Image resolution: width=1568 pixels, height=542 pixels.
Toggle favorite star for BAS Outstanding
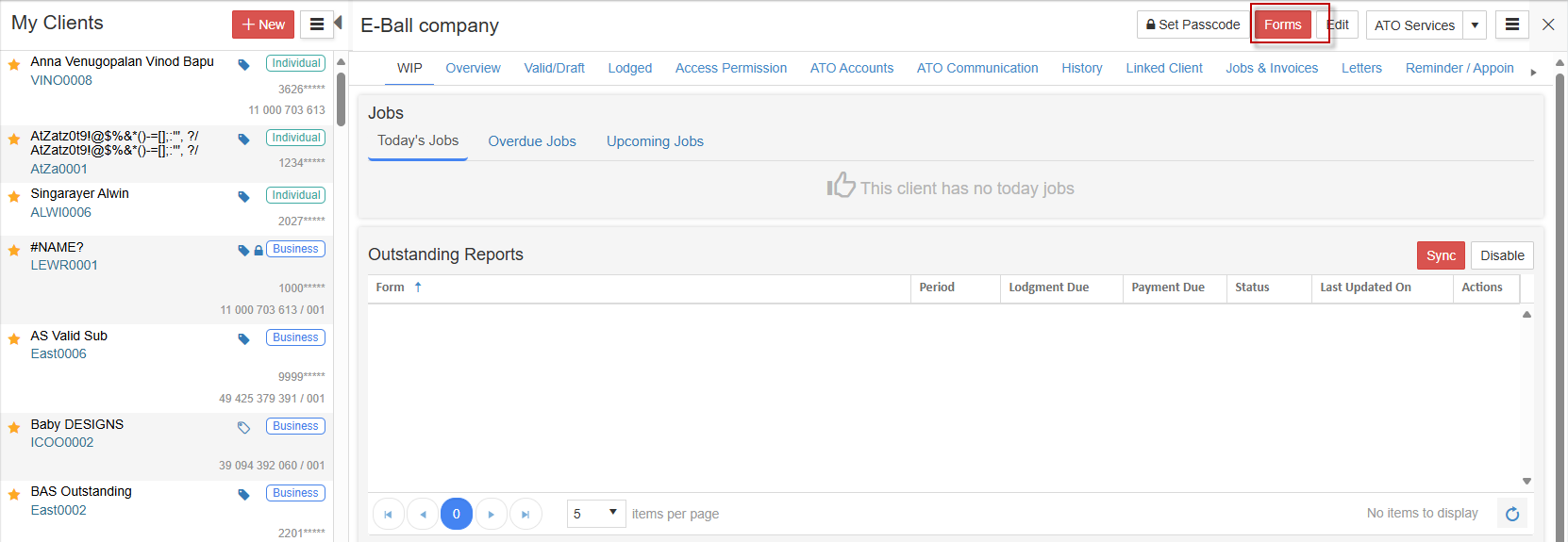pyautogui.click(x=14, y=495)
